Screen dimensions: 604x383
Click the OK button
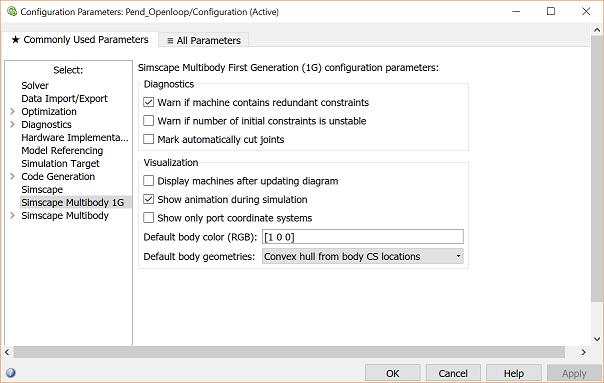point(393,373)
